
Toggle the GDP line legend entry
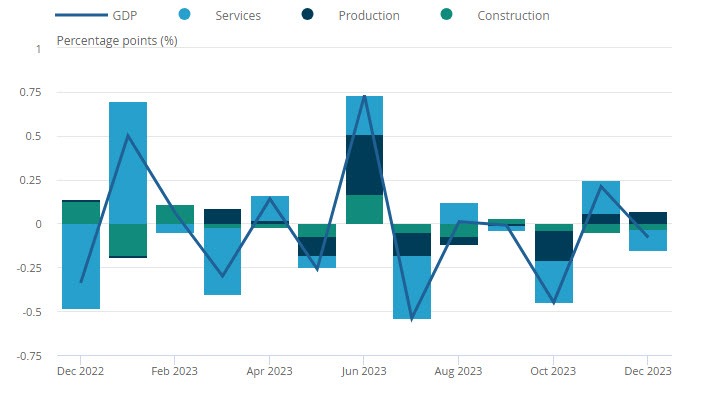tap(96, 15)
